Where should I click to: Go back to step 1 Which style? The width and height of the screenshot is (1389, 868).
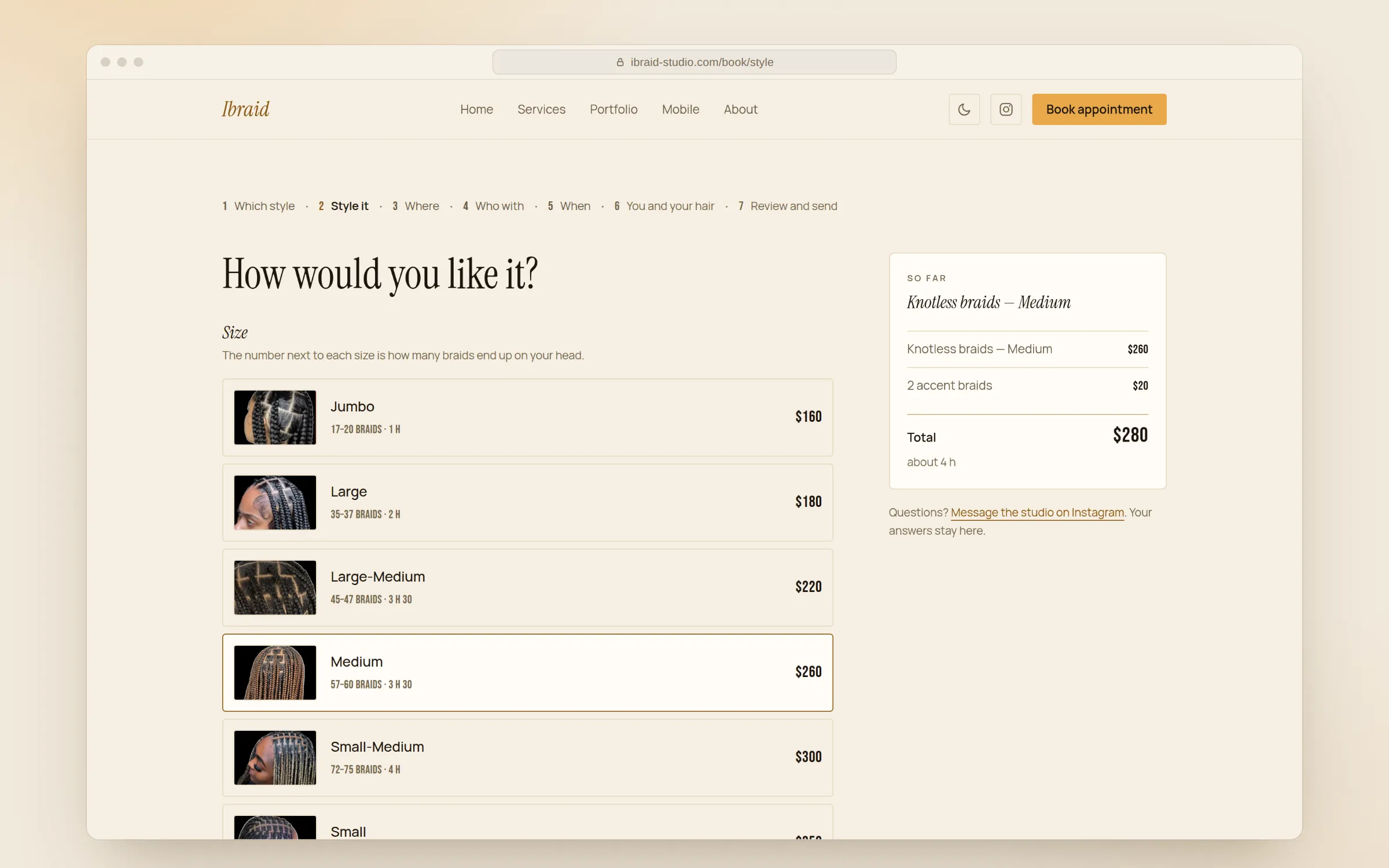[x=259, y=206]
